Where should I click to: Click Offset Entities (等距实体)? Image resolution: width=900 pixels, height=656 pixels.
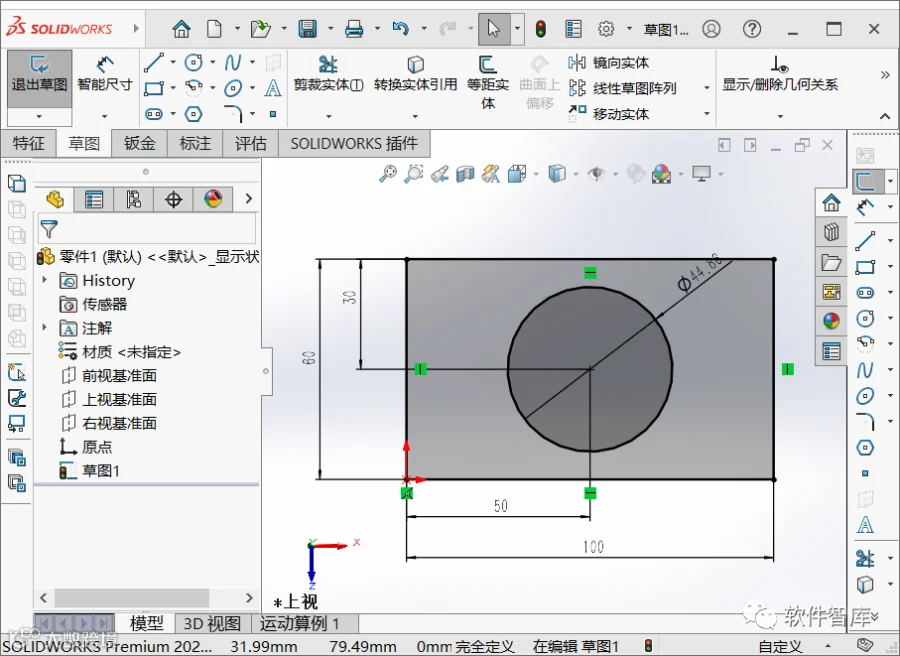[x=488, y=81]
